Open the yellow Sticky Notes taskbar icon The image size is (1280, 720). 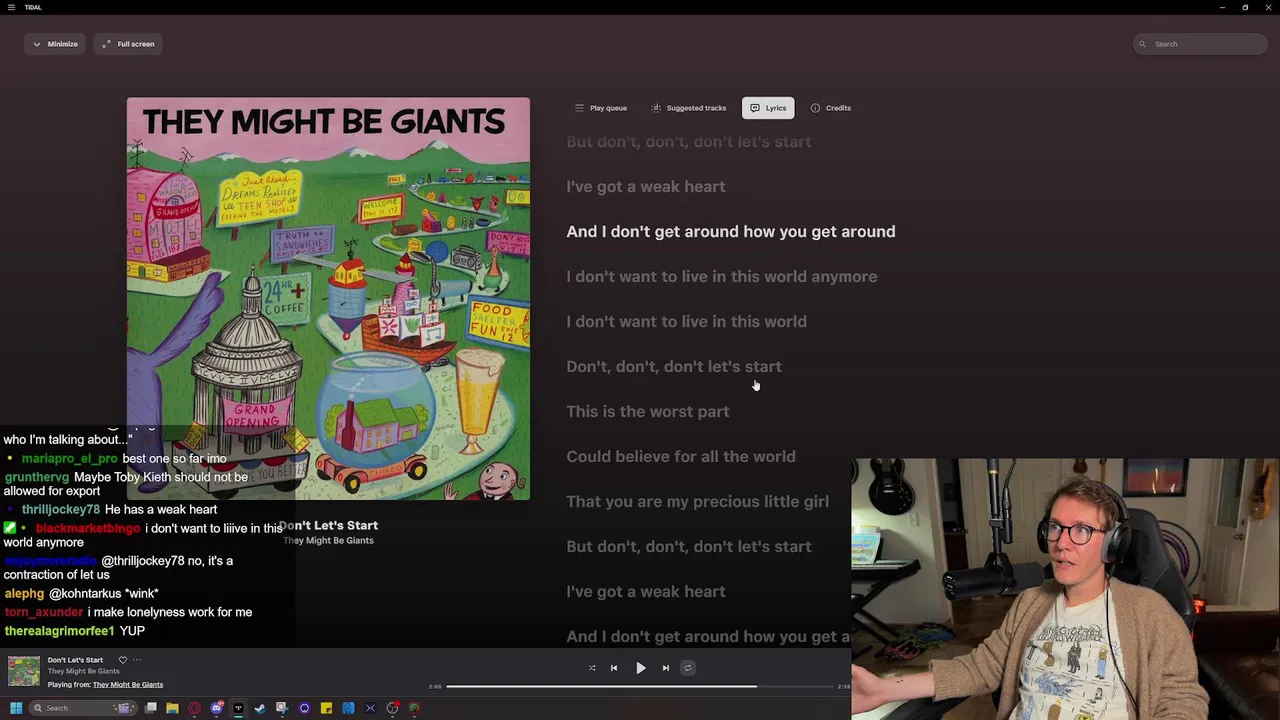click(x=326, y=708)
